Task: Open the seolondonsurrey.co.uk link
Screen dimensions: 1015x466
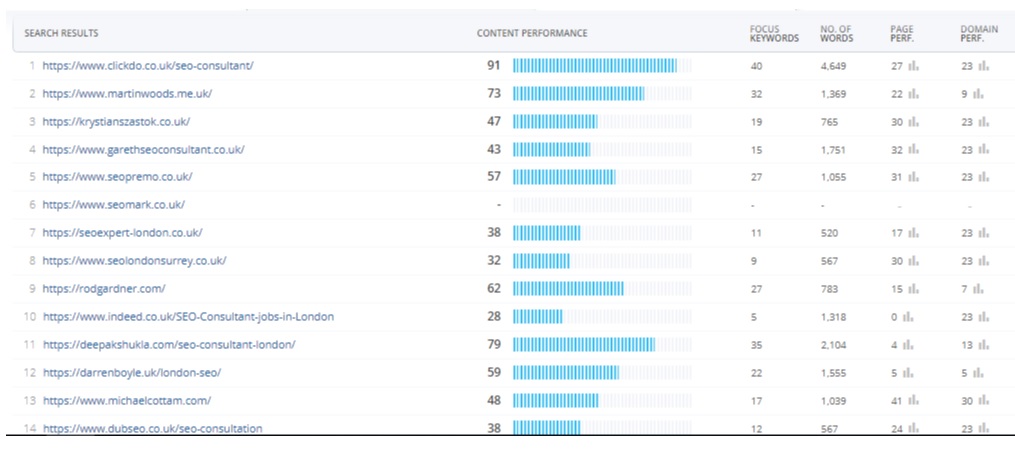Action: click(x=134, y=261)
